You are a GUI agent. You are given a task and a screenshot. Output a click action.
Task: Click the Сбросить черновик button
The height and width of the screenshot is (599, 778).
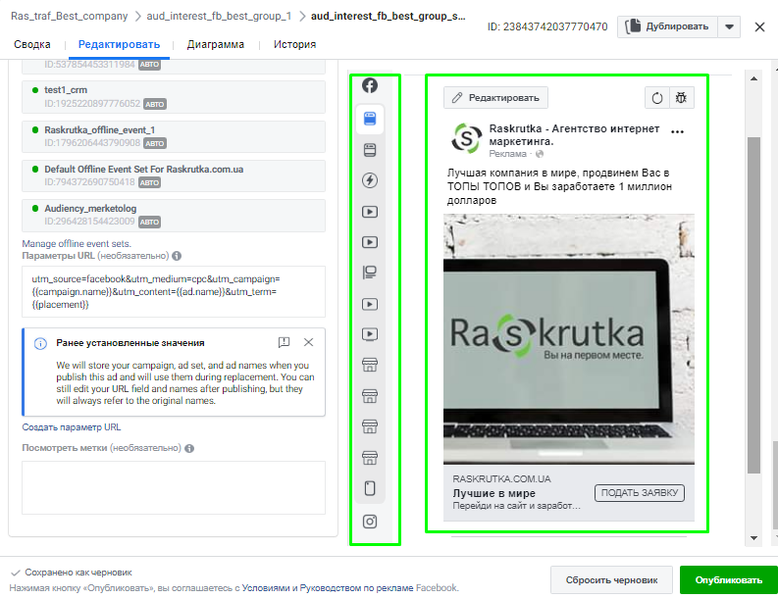coord(611,580)
